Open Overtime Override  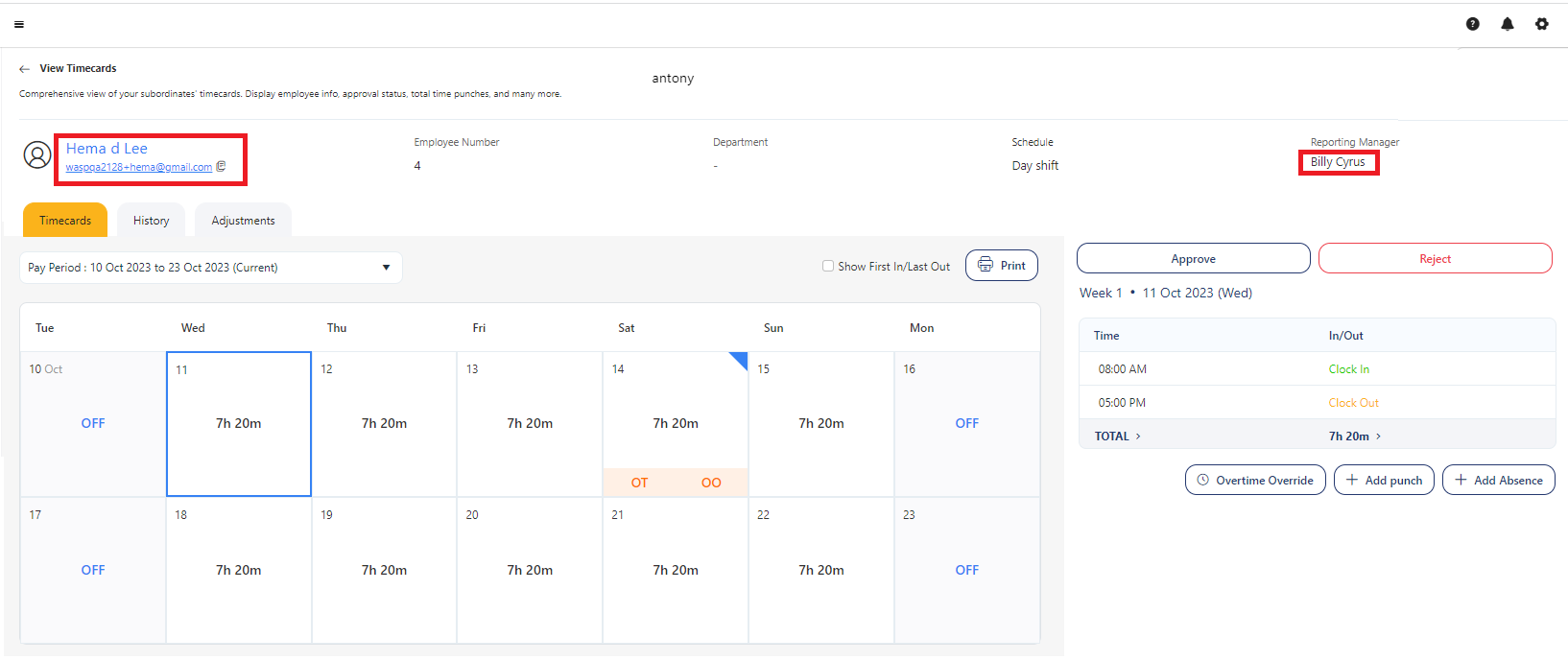pos(1254,481)
